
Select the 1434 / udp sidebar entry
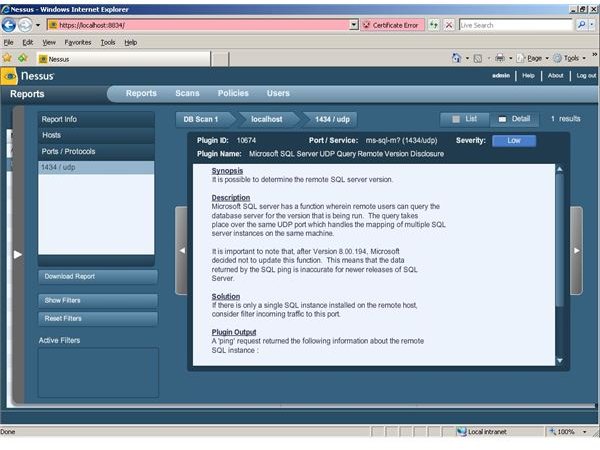[96, 167]
